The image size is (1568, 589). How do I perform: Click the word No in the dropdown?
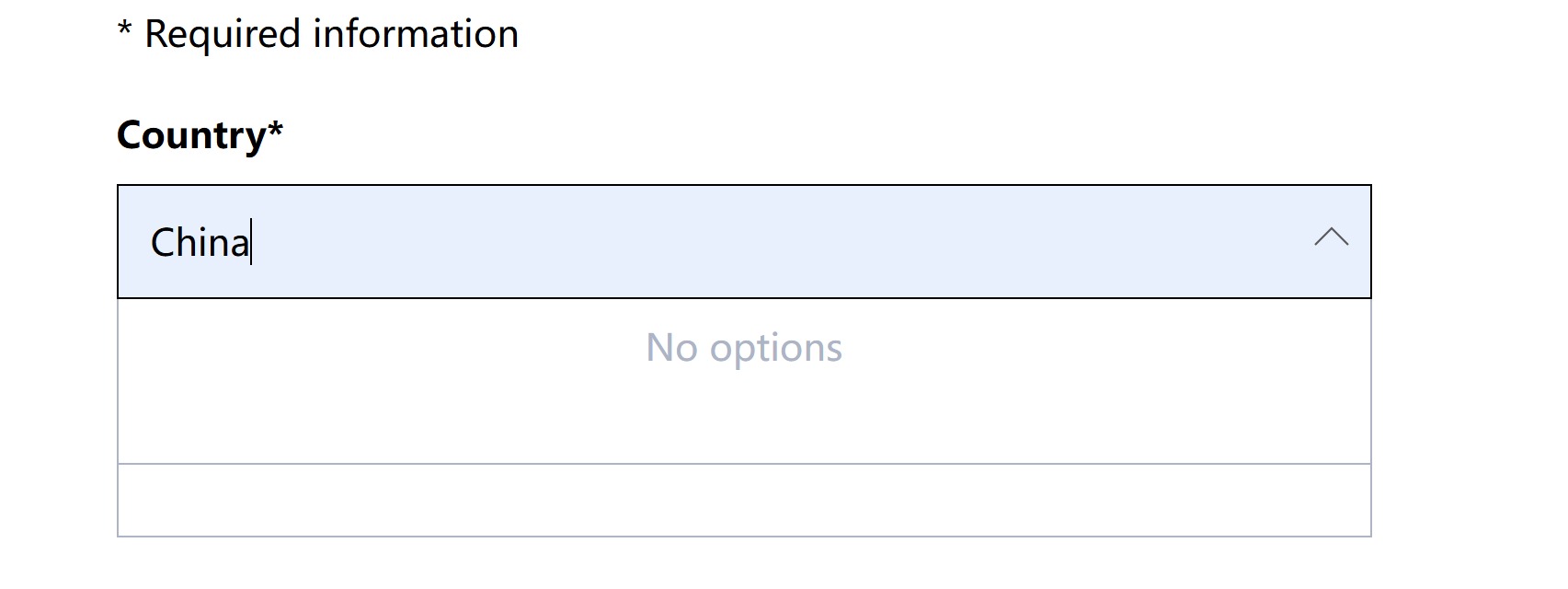[x=671, y=348]
